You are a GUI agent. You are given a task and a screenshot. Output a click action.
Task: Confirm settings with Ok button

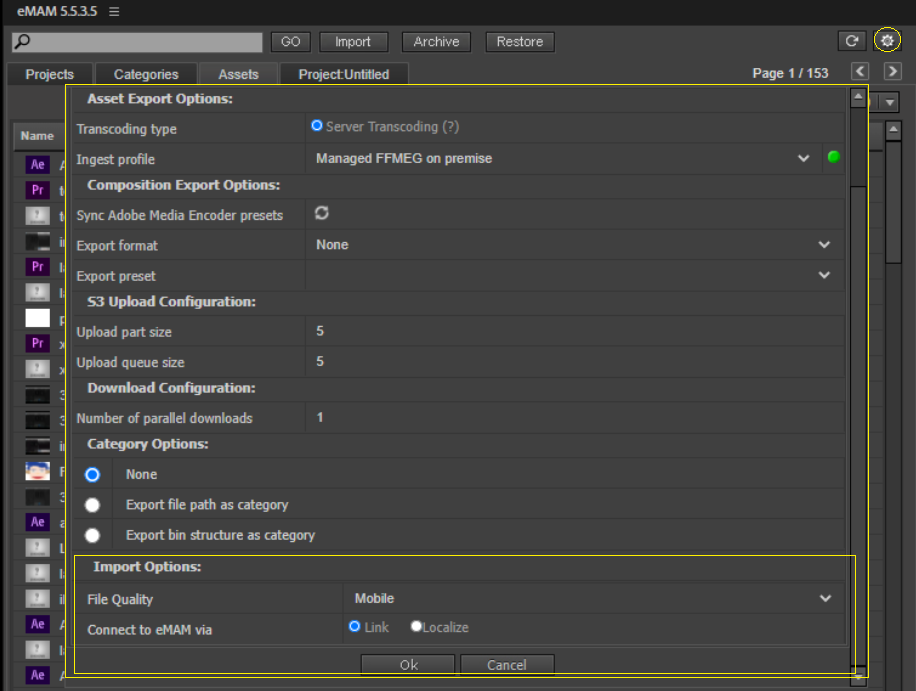(x=408, y=665)
